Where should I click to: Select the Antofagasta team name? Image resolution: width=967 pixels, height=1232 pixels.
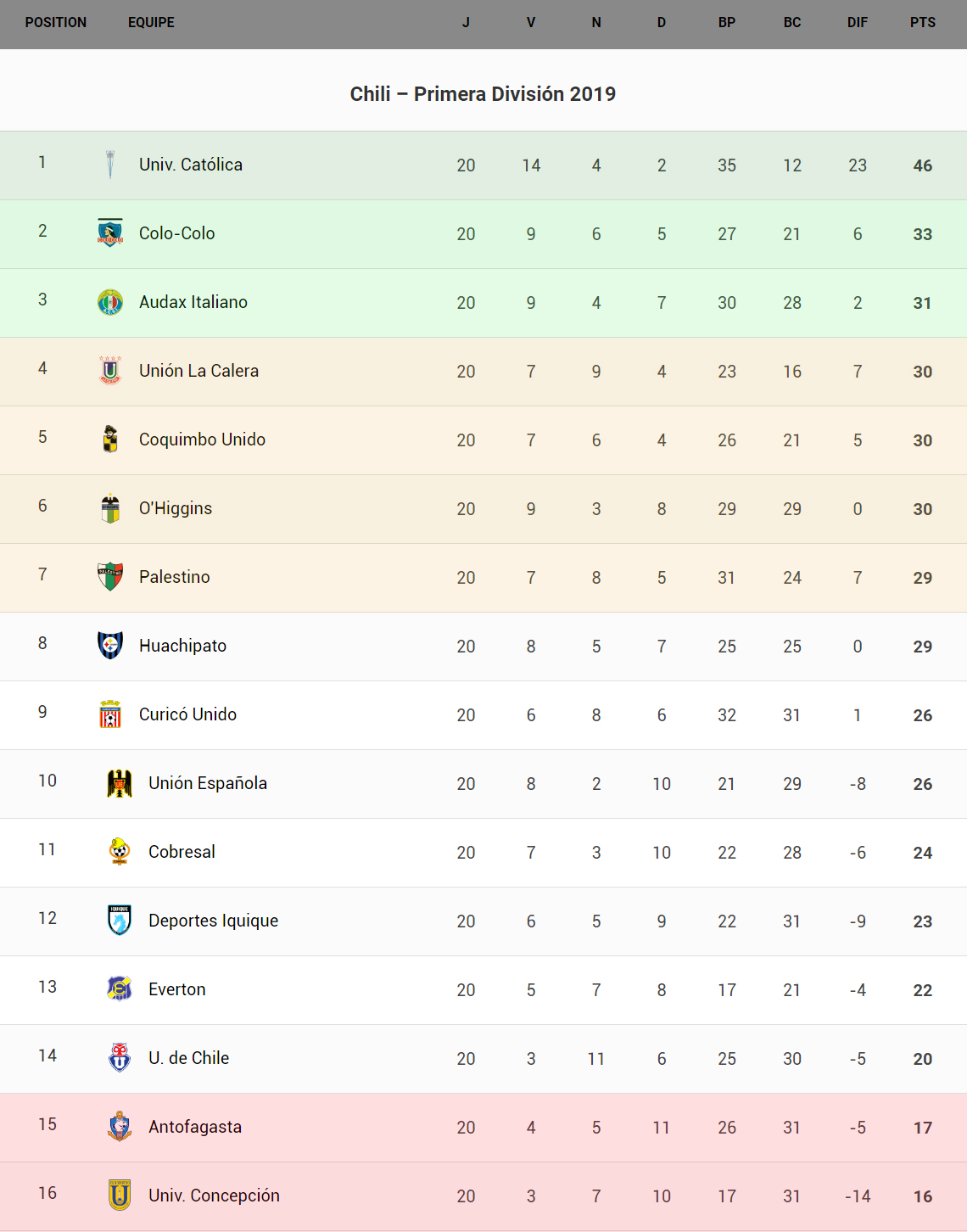click(195, 1127)
